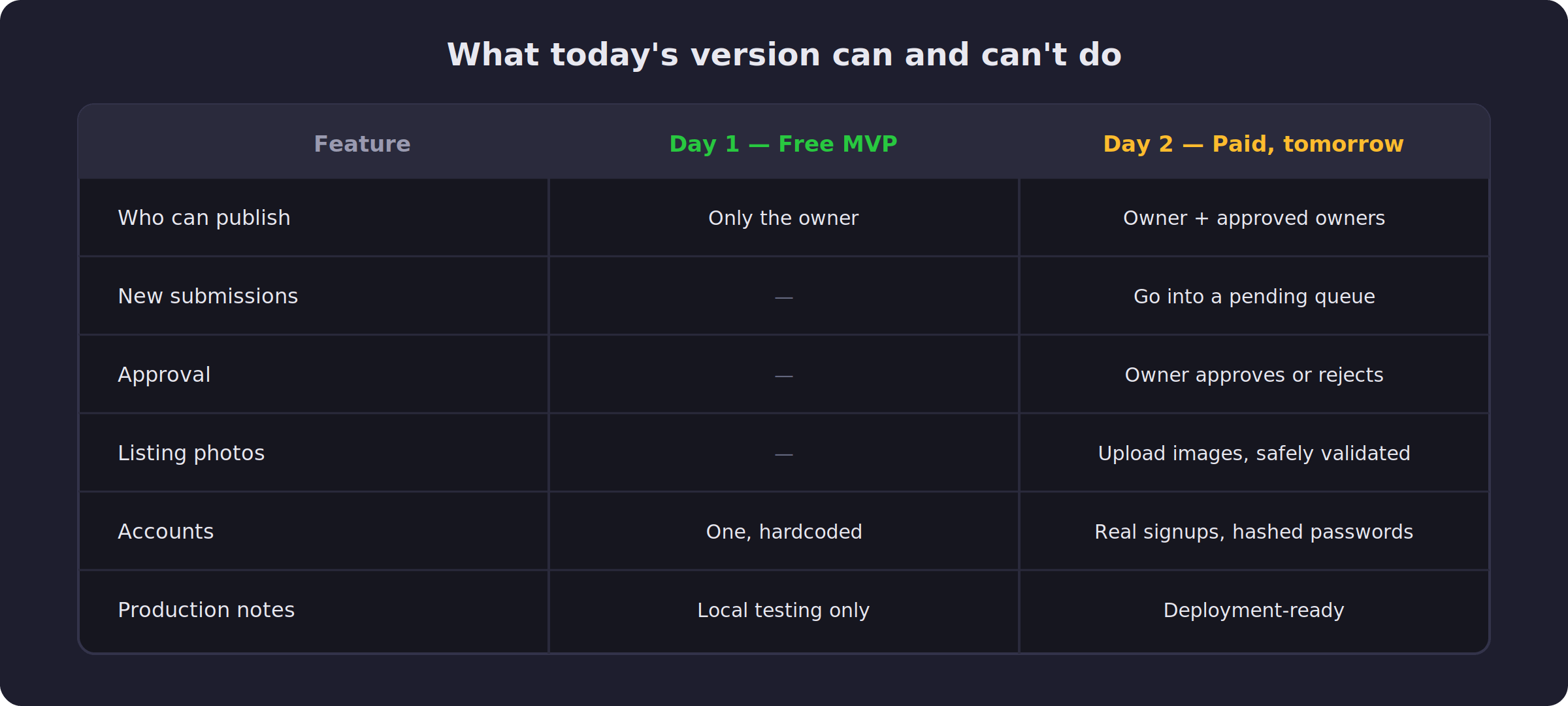1568x706 pixels.
Task: Click the One, hardcoded cell
Action: pyautogui.click(x=783, y=531)
